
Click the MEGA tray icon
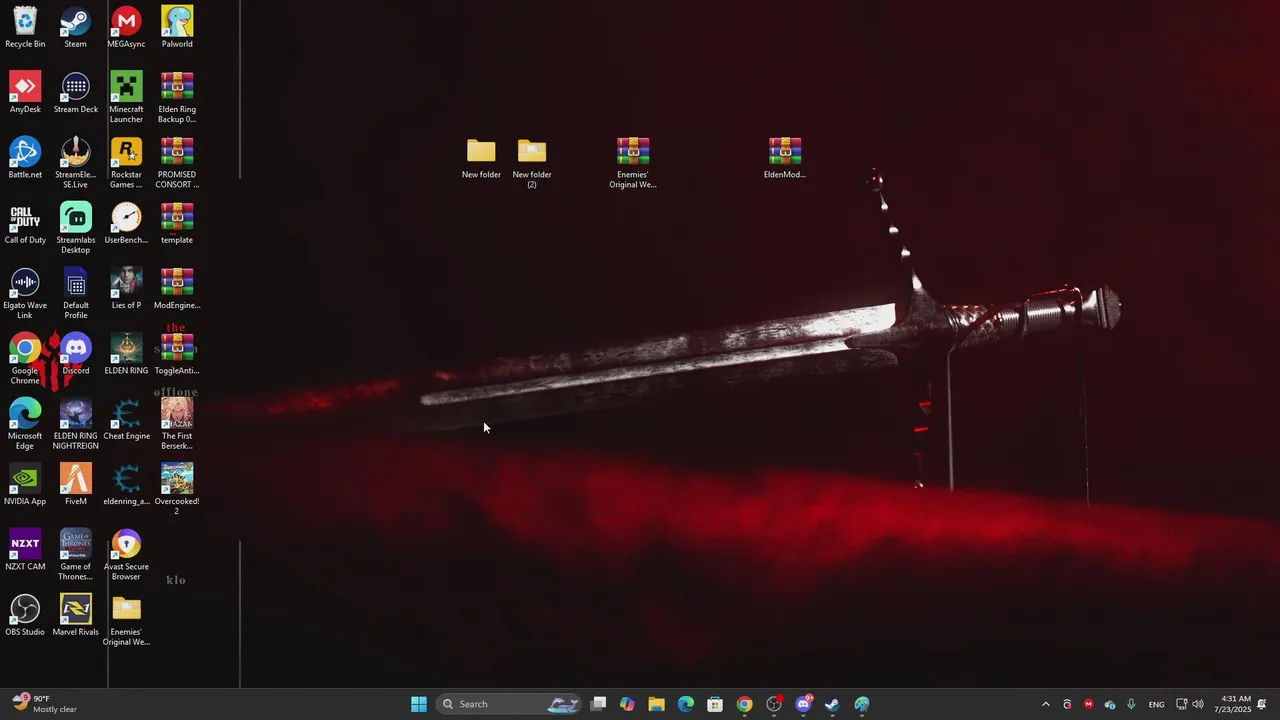tap(1088, 704)
